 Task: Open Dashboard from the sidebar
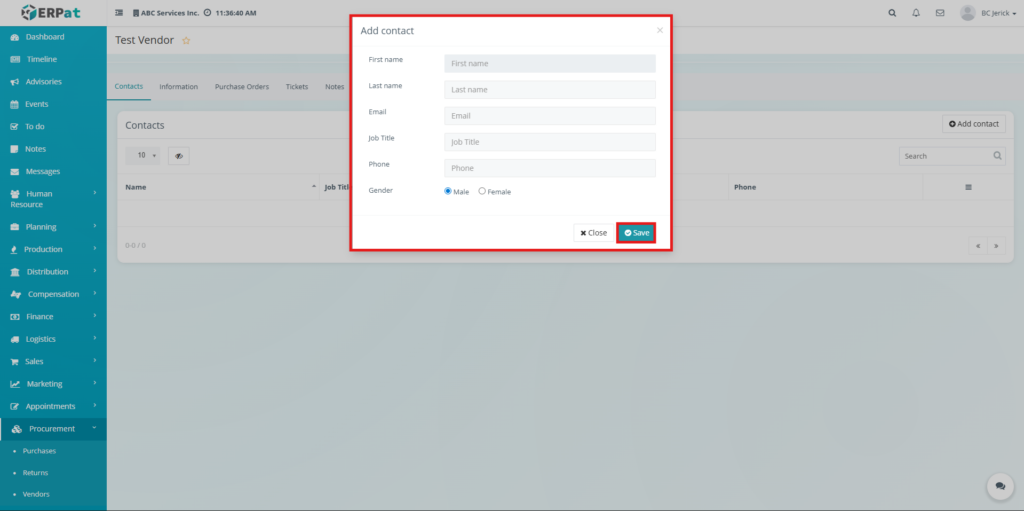44,37
